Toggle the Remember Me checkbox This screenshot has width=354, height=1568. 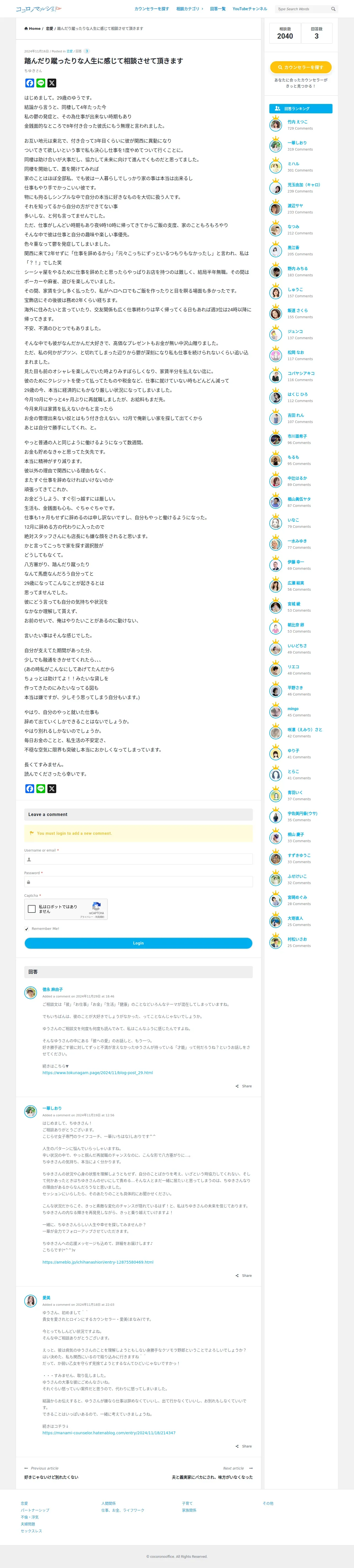point(27,929)
